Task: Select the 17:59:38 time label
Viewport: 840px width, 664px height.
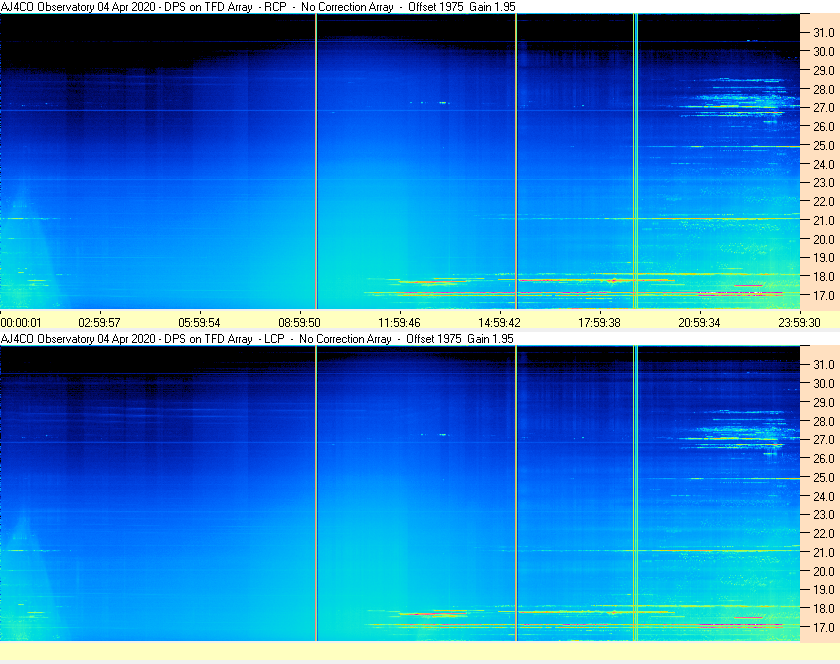Action: (x=599, y=323)
